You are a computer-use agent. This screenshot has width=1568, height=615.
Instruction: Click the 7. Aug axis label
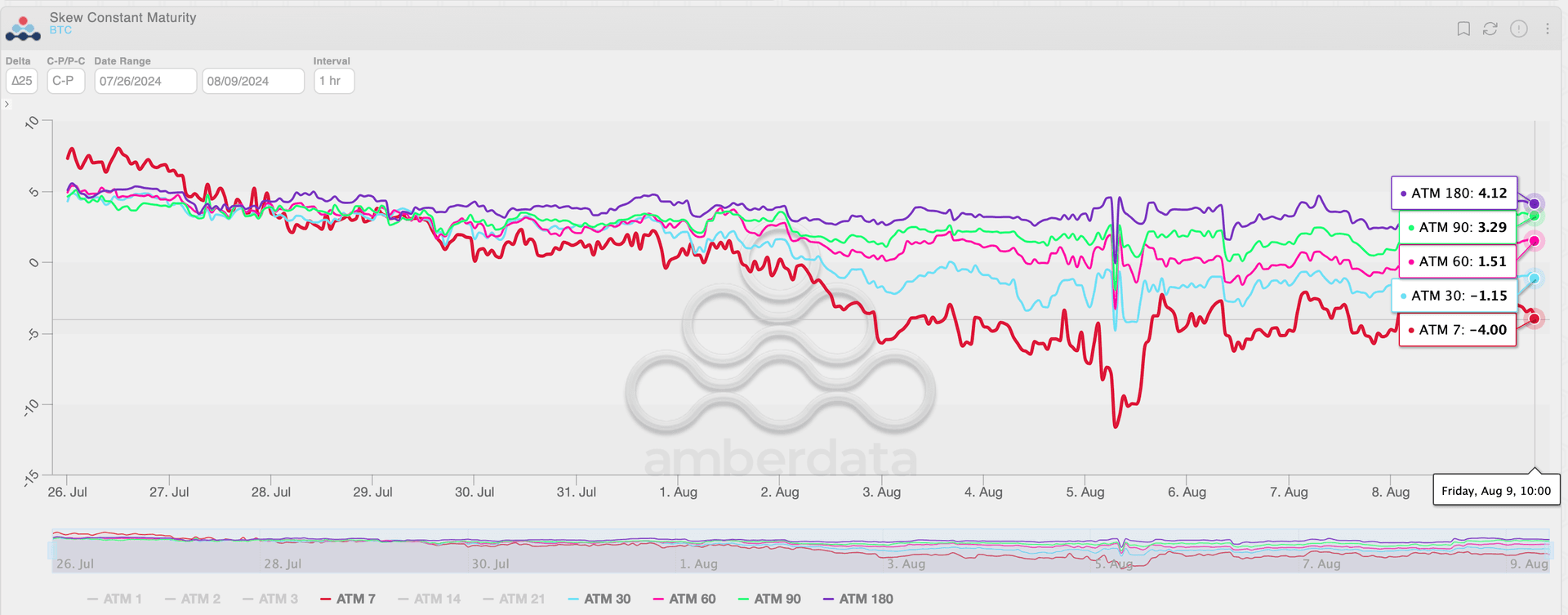click(1289, 492)
